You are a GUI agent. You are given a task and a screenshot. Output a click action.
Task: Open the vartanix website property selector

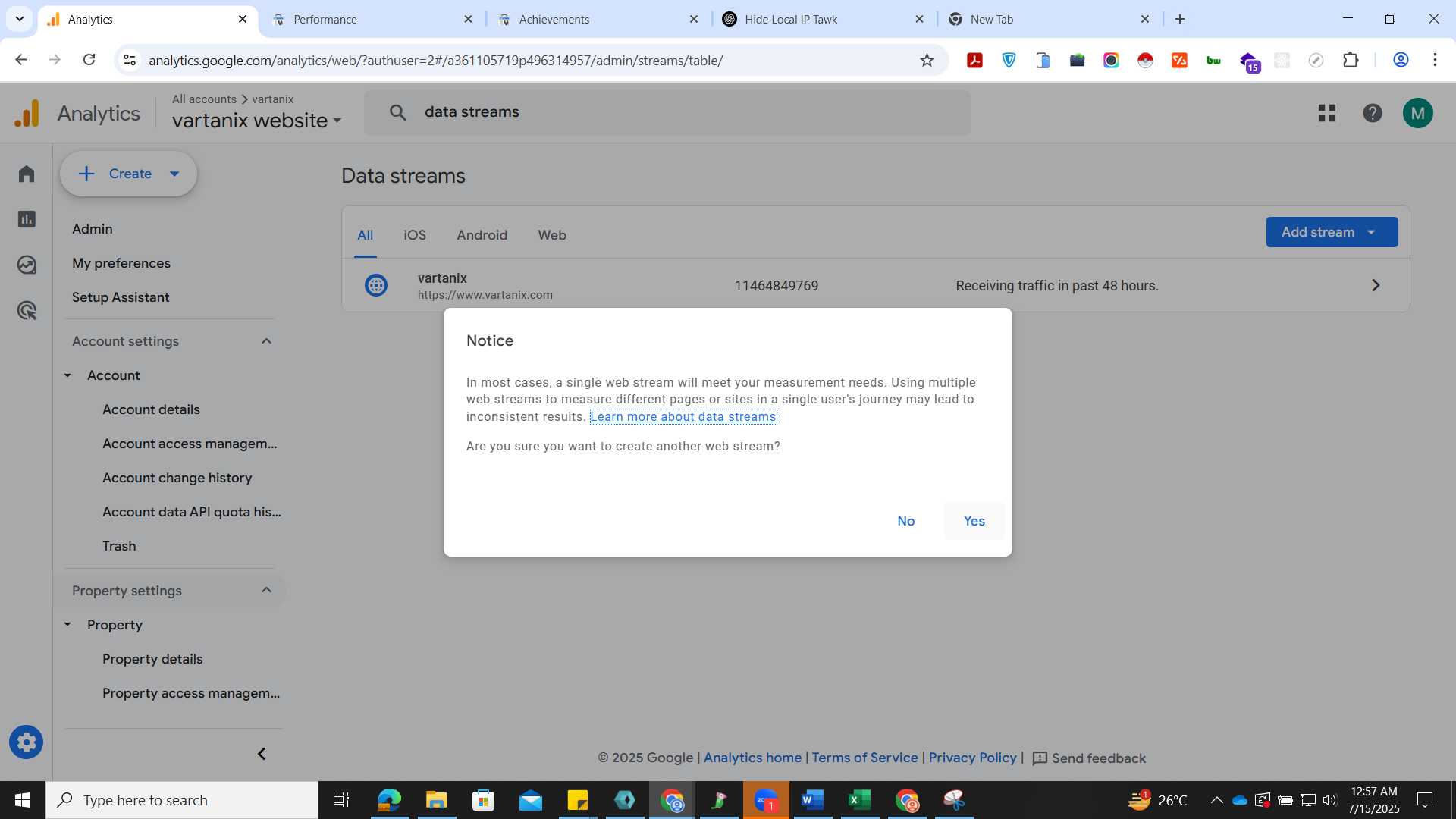[x=256, y=121]
